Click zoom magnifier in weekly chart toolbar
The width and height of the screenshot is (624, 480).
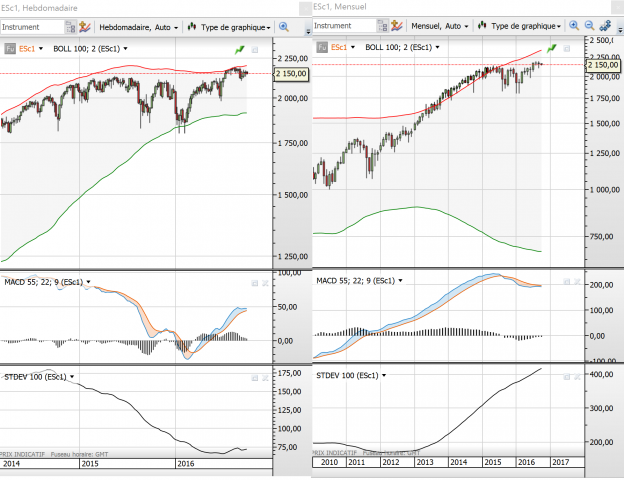[x=284, y=27]
